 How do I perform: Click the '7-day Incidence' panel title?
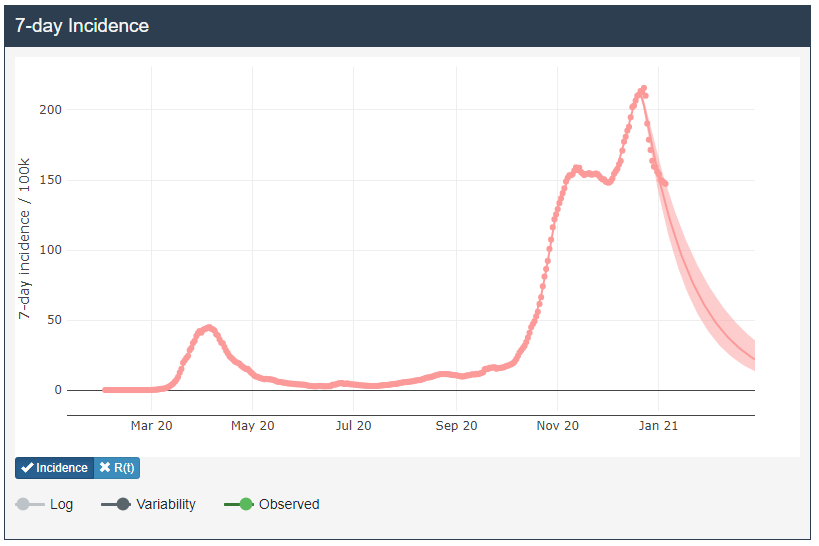[x=82, y=26]
